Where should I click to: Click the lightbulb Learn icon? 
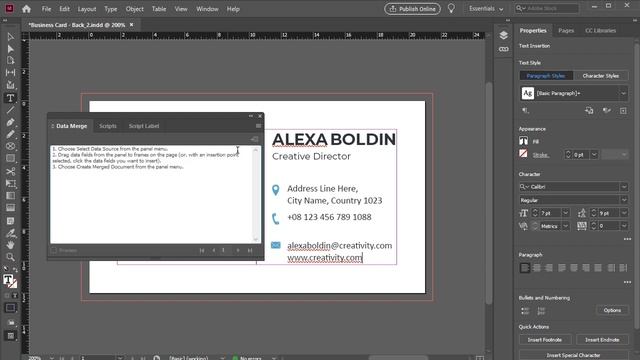tap(451, 9)
